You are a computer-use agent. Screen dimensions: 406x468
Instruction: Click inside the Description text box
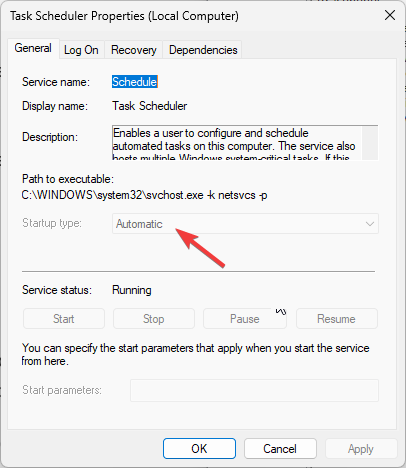pyautogui.click(x=237, y=143)
